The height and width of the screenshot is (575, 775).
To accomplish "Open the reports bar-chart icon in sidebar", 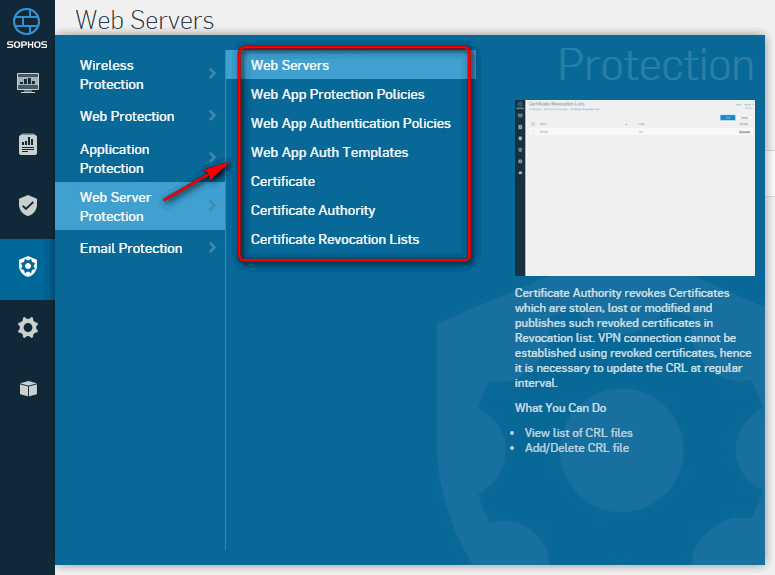I will pos(28,144).
